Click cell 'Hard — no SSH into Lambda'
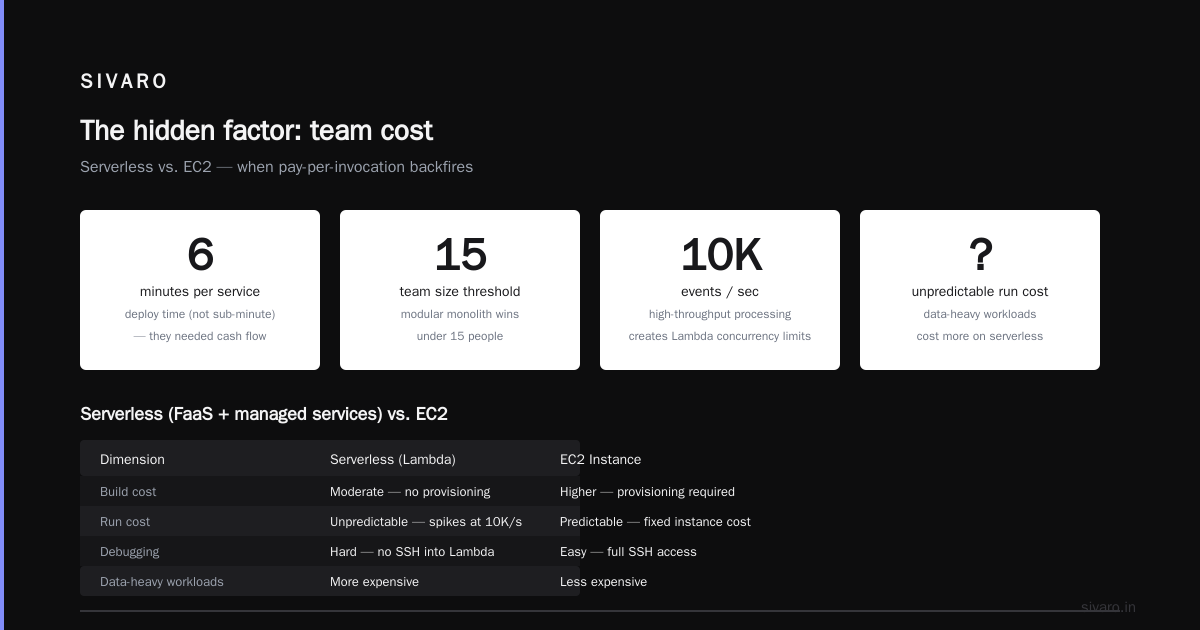The height and width of the screenshot is (630, 1200). pyautogui.click(x=412, y=552)
